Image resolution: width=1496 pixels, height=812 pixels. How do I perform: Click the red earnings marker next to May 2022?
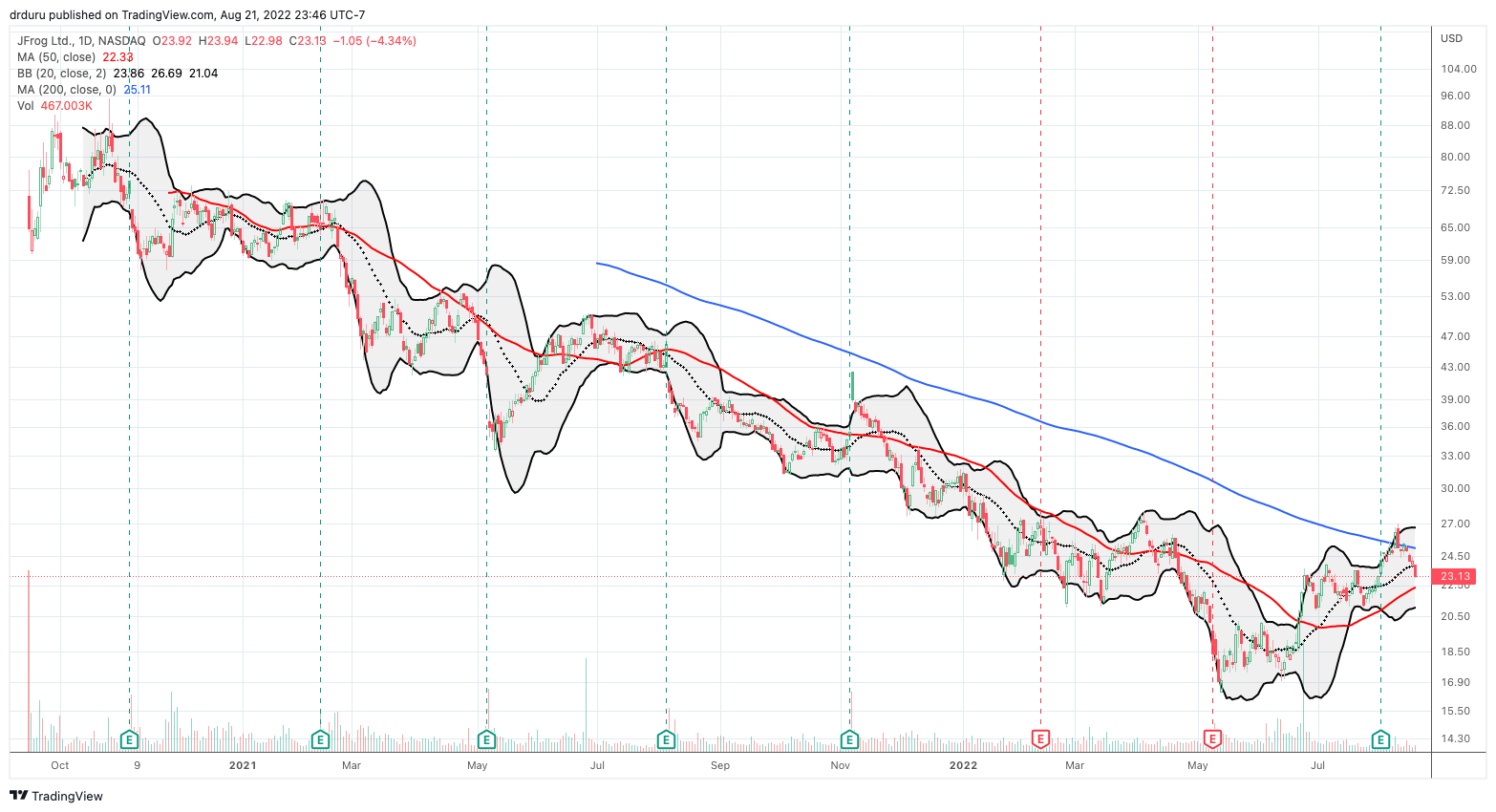[1212, 739]
